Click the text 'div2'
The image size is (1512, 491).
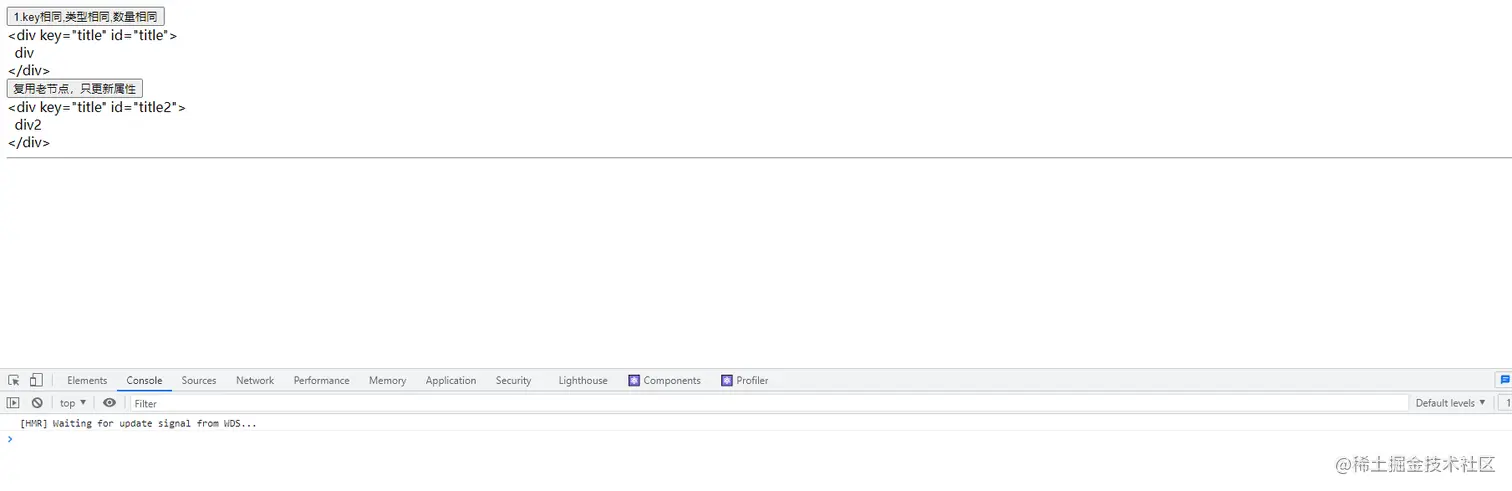point(28,125)
